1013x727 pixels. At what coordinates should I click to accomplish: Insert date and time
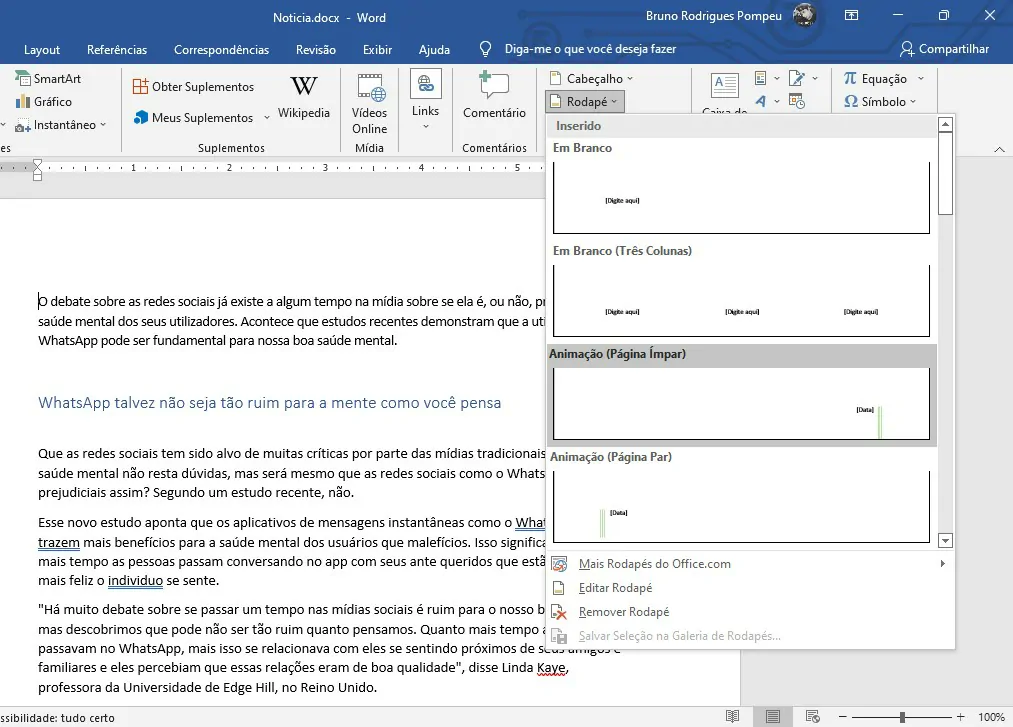click(797, 101)
